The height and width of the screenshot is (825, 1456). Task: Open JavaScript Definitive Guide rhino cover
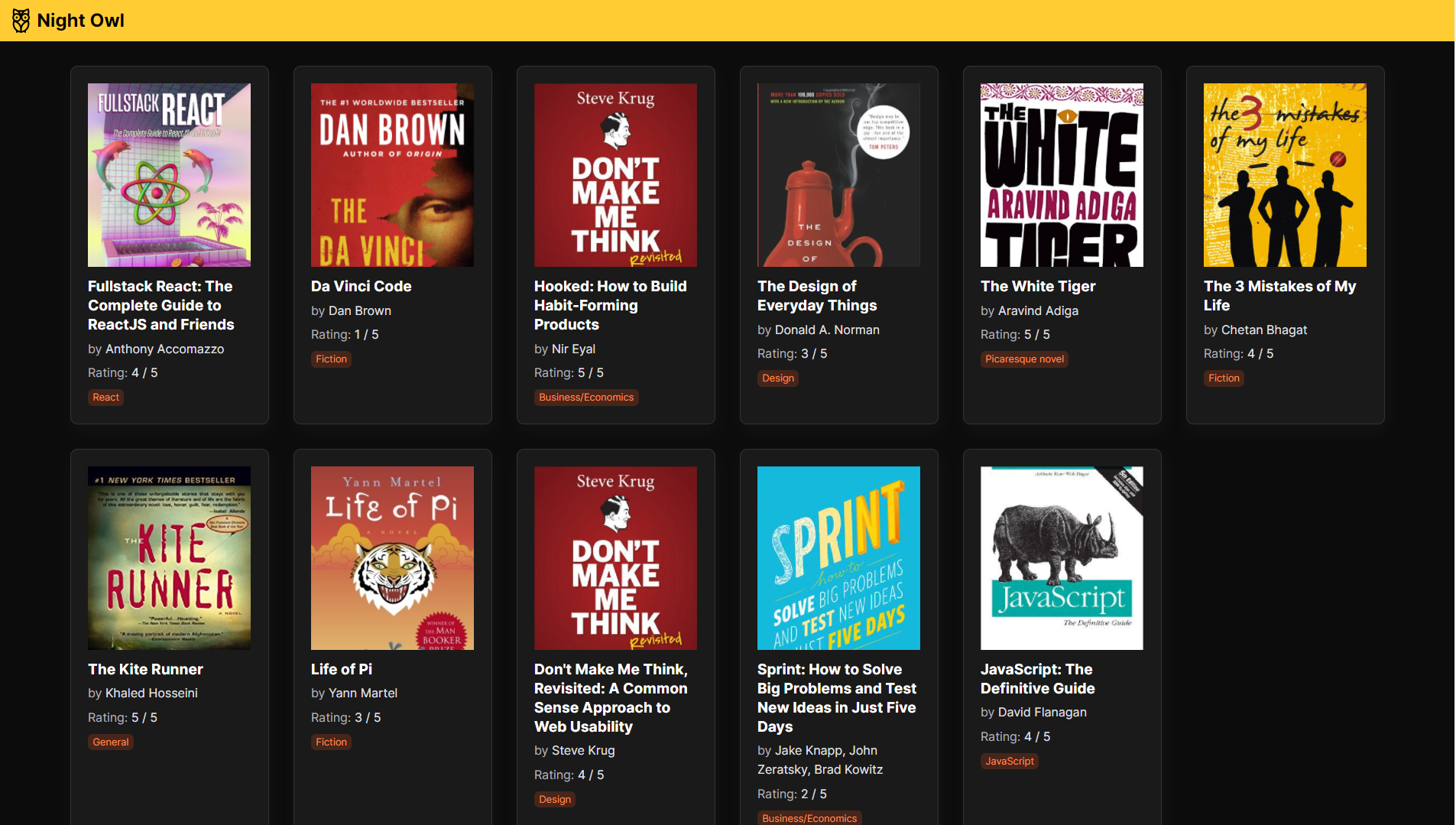[x=1062, y=558]
